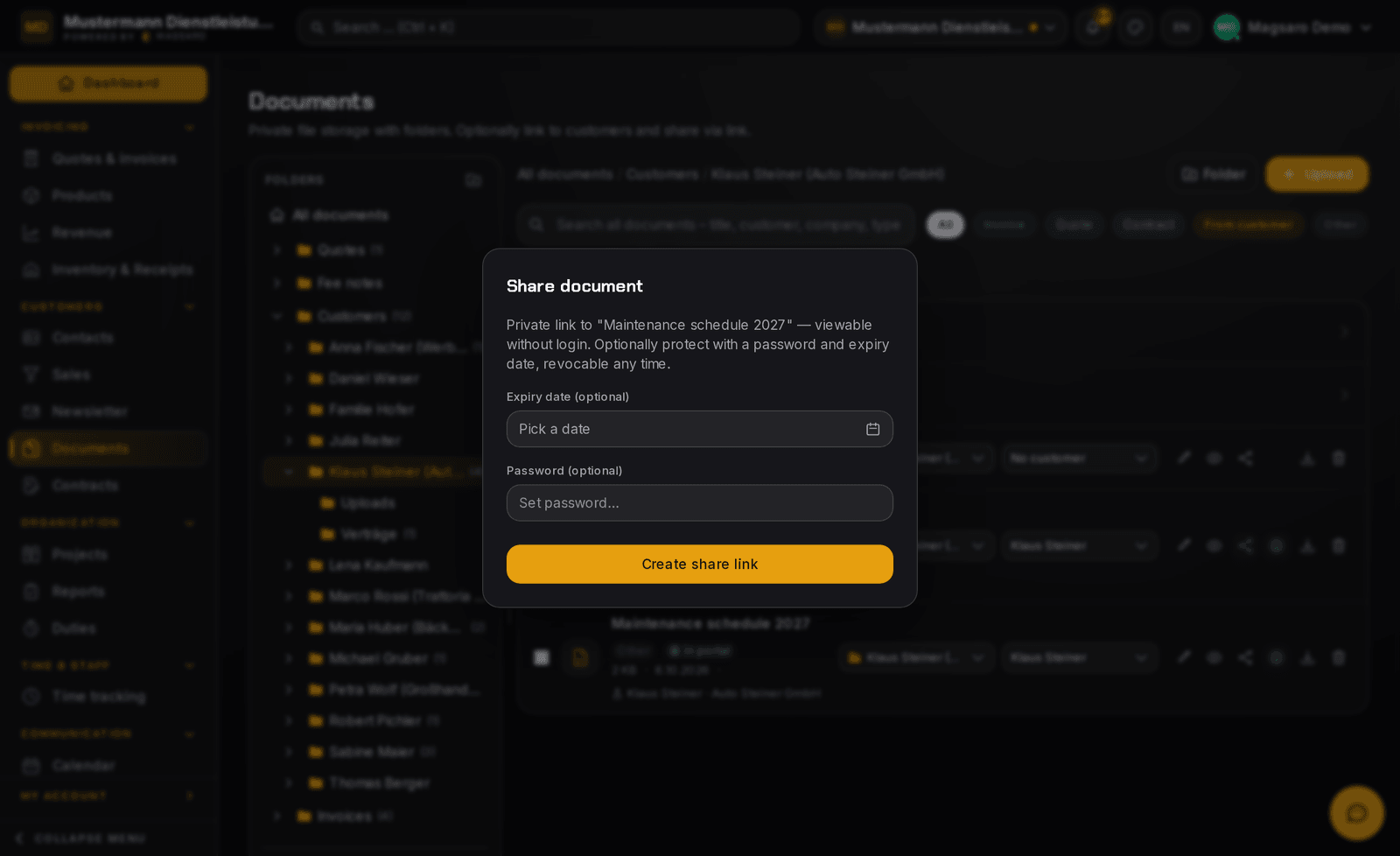Click eye preview icon in Maintenance schedule row
This screenshot has width=1400, height=856.
(x=1214, y=657)
